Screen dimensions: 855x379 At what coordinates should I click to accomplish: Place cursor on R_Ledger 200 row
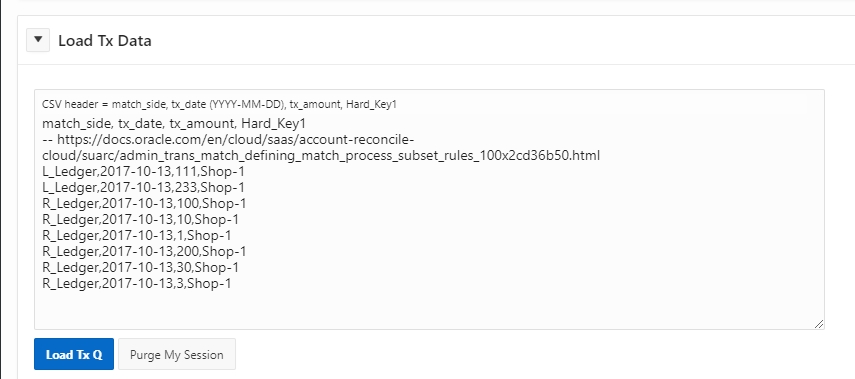[x=144, y=251]
